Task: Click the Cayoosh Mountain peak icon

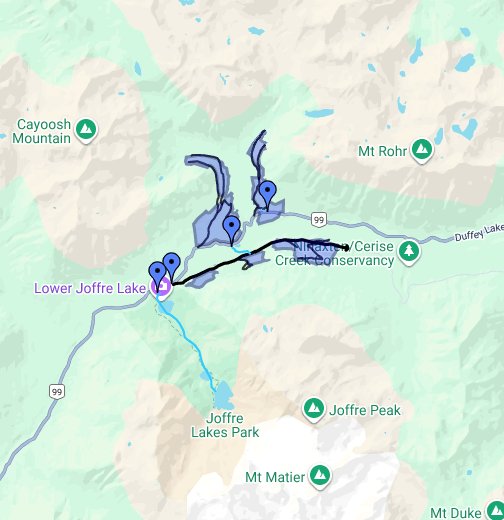Action: coord(86,130)
